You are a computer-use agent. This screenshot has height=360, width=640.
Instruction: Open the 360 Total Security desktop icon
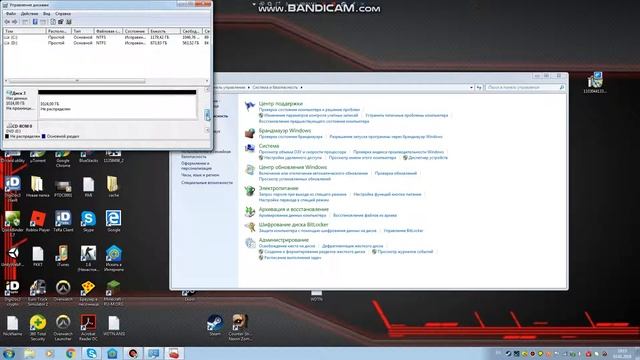pyautogui.click(x=38, y=327)
